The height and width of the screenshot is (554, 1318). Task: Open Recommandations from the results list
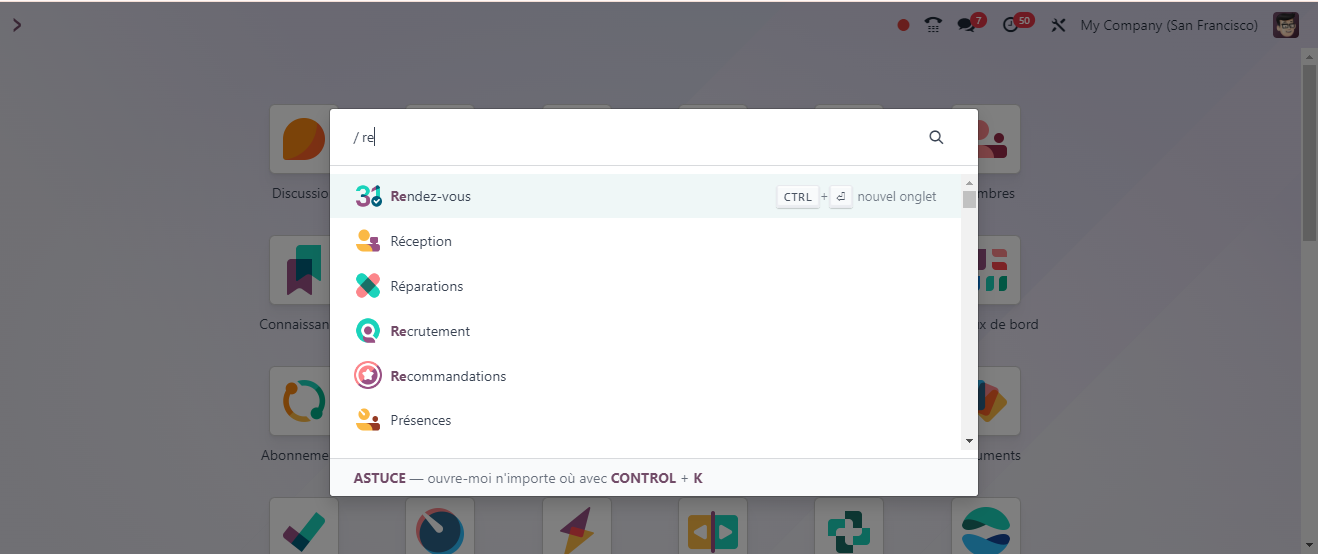[448, 376]
